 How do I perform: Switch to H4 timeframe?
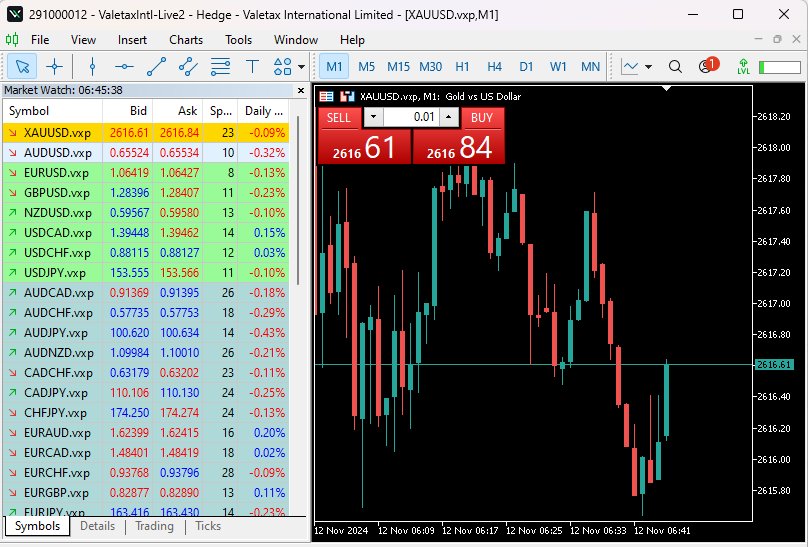pyautogui.click(x=494, y=66)
